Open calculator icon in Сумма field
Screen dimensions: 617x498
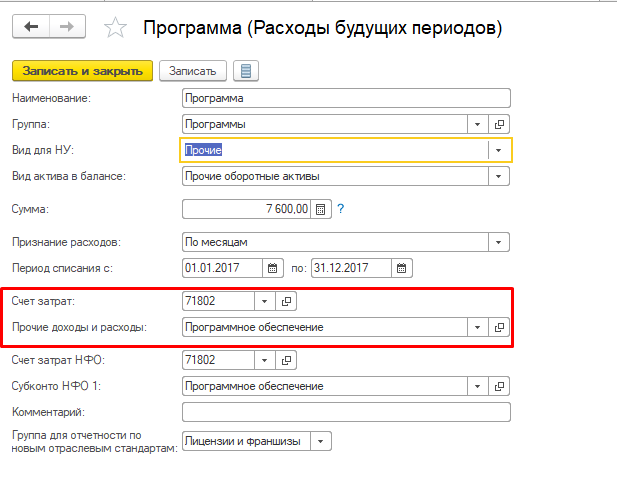pyautogui.click(x=320, y=209)
